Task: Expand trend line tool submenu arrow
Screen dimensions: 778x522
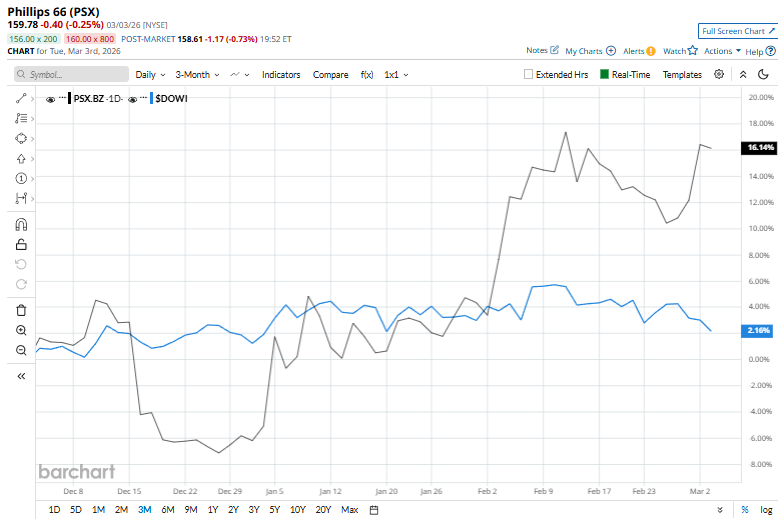Action: [32, 99]
